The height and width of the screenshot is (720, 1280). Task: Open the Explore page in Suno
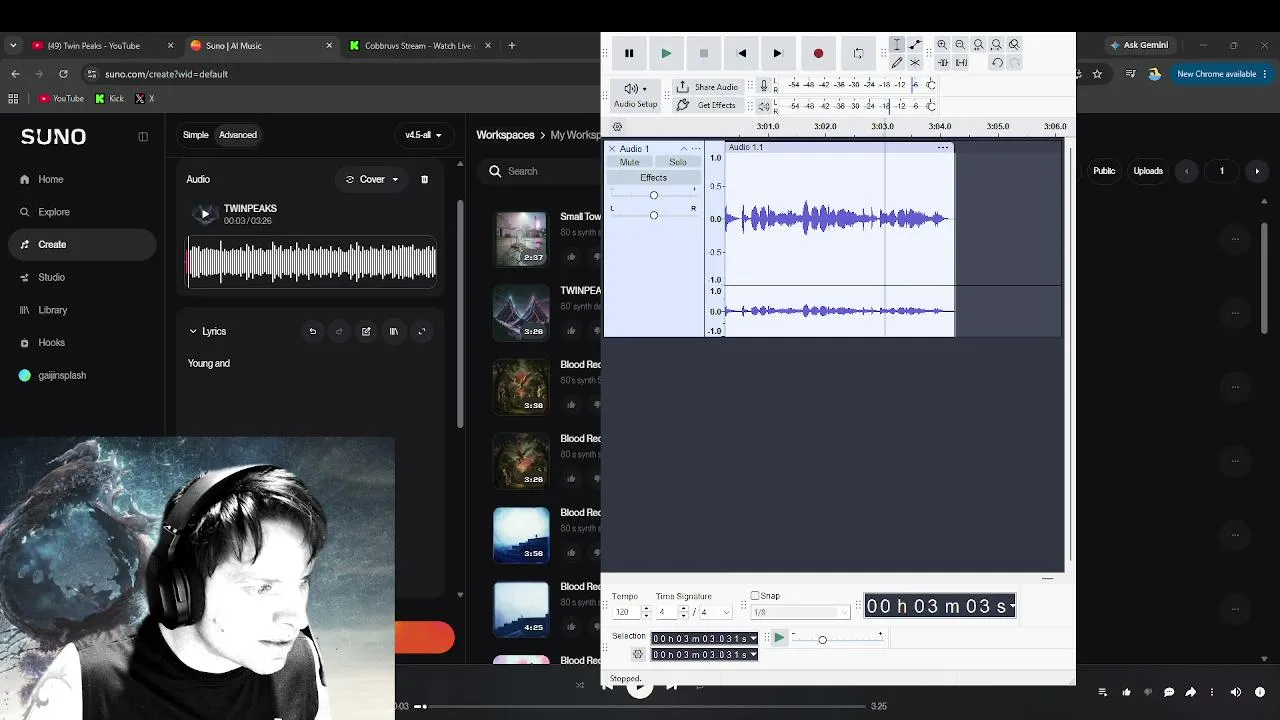54,212
